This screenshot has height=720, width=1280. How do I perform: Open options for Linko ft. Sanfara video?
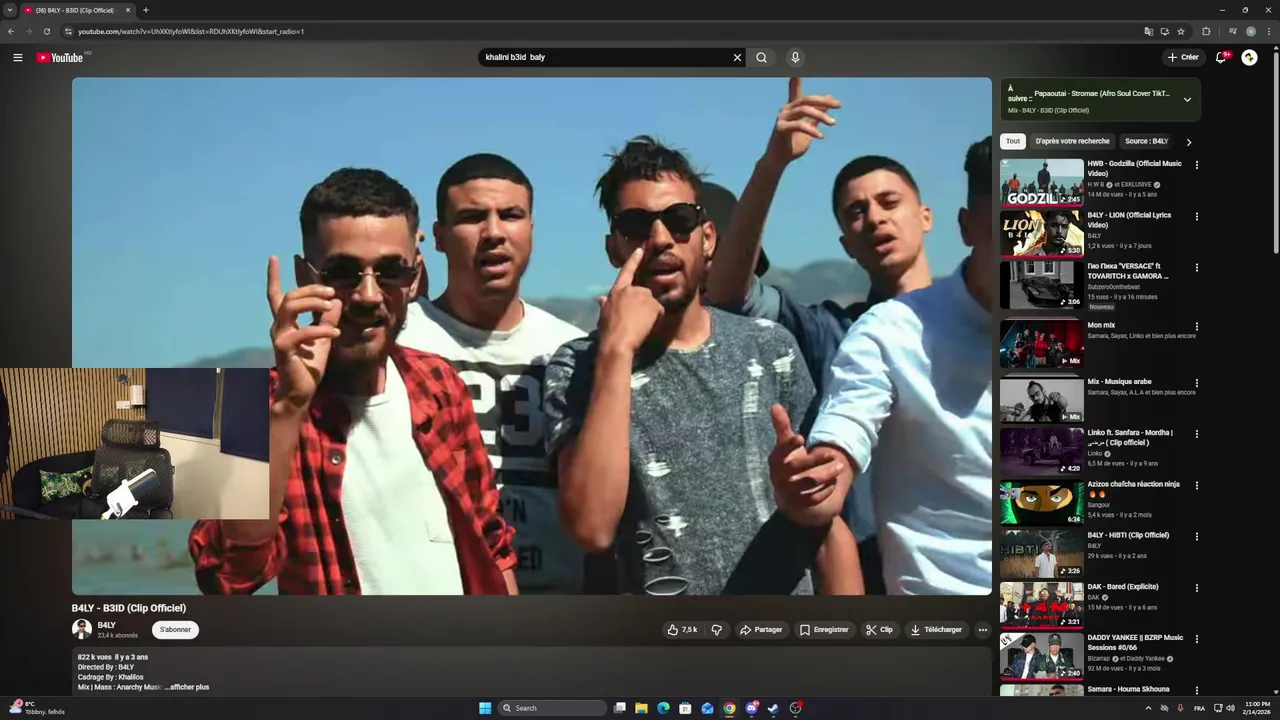tap(1196, 434)
